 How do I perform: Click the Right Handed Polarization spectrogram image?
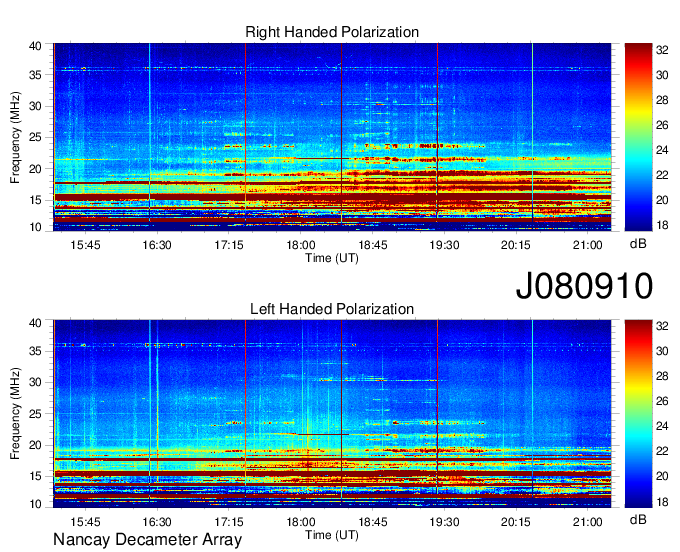click(x=332, y=137)
